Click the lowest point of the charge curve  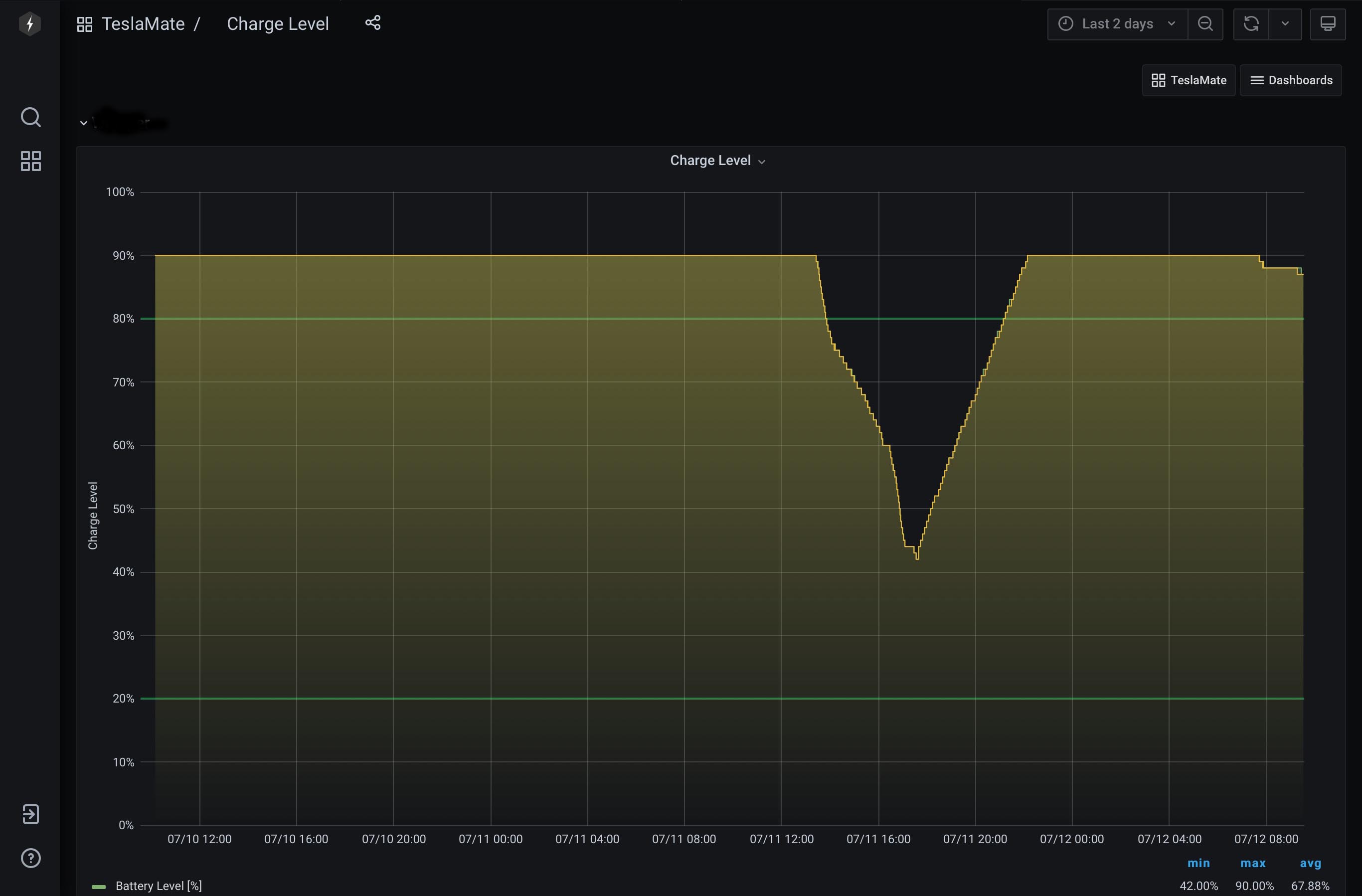(917, 558)
